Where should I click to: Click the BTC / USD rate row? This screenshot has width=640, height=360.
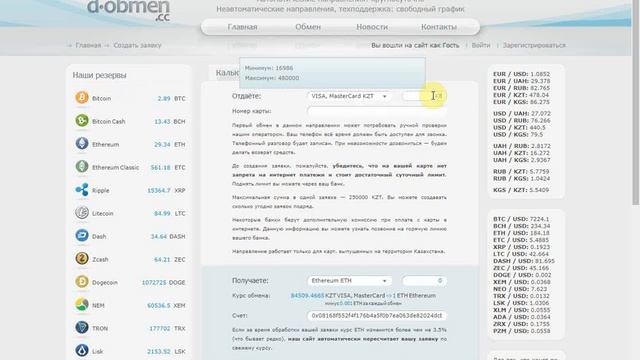tap(521, 219)
